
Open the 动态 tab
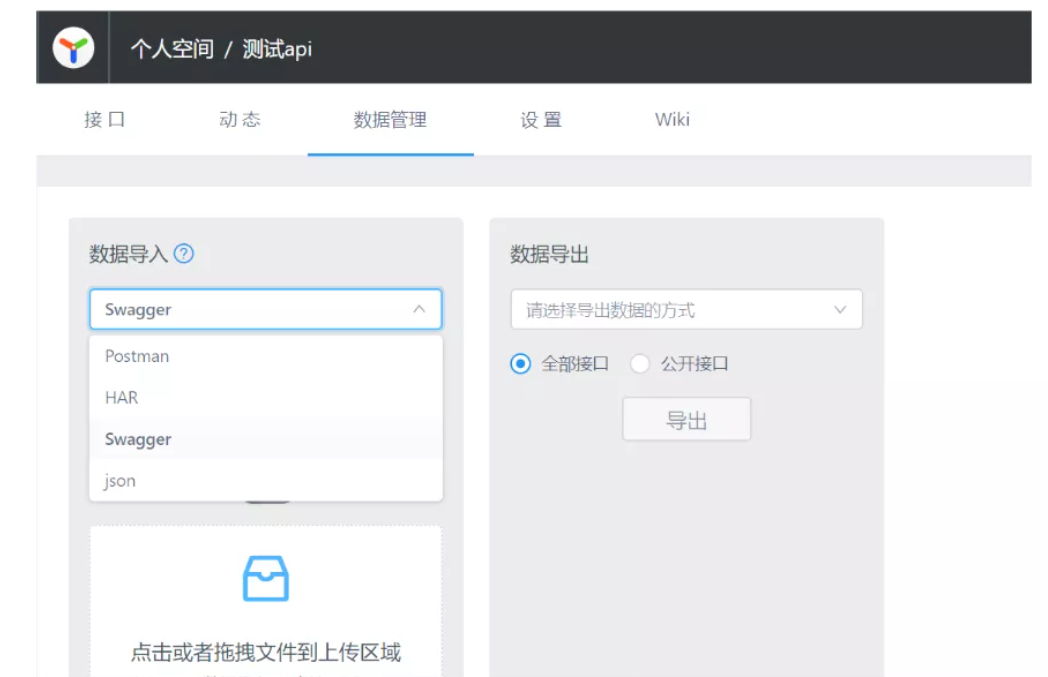(239, 120)
